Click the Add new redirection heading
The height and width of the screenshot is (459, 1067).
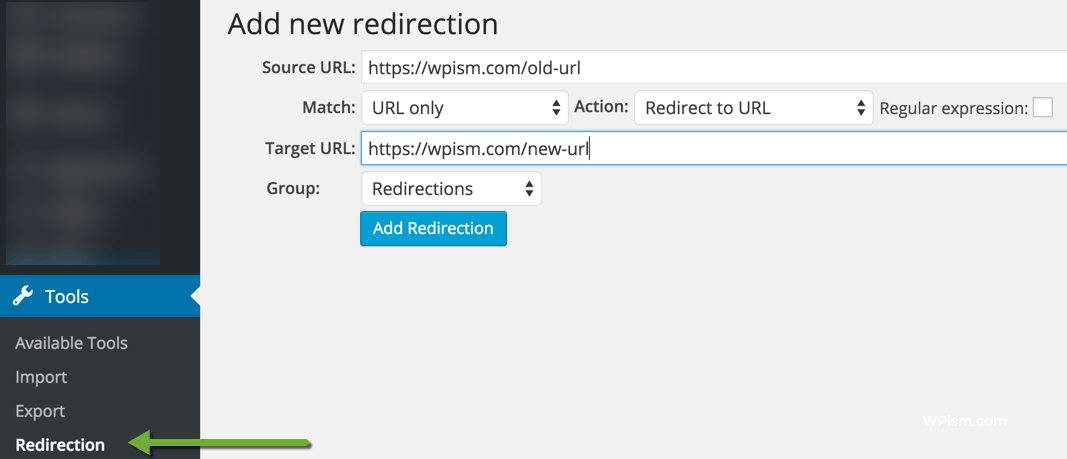pyautogui.click(x=362, y=24)
